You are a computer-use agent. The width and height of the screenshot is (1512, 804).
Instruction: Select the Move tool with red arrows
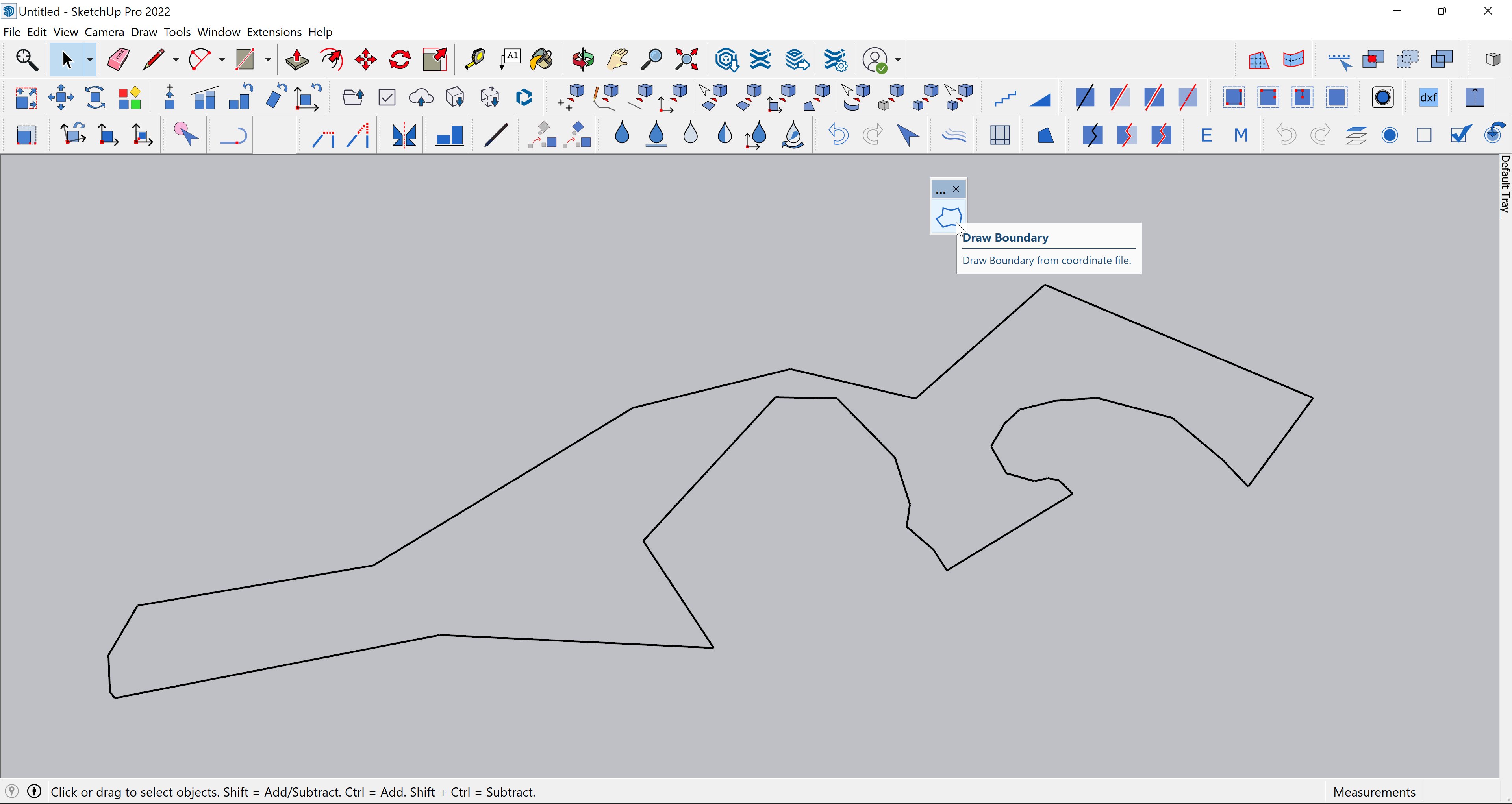coord(365,60)
